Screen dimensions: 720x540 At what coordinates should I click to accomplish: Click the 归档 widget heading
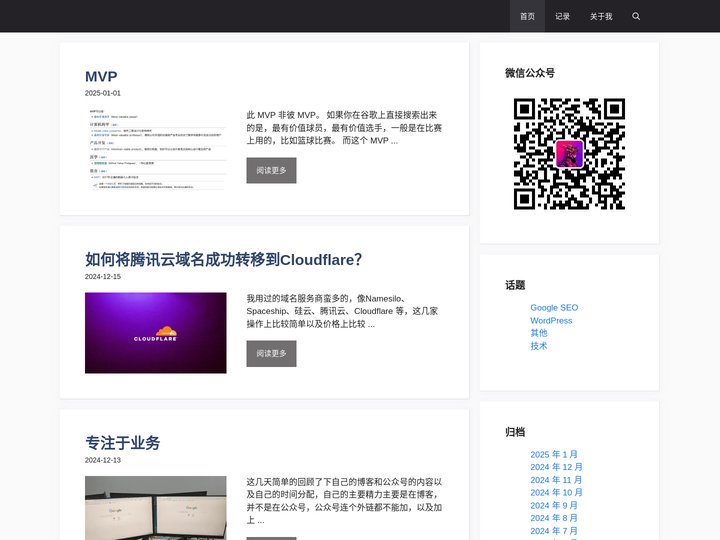(515, 432)
